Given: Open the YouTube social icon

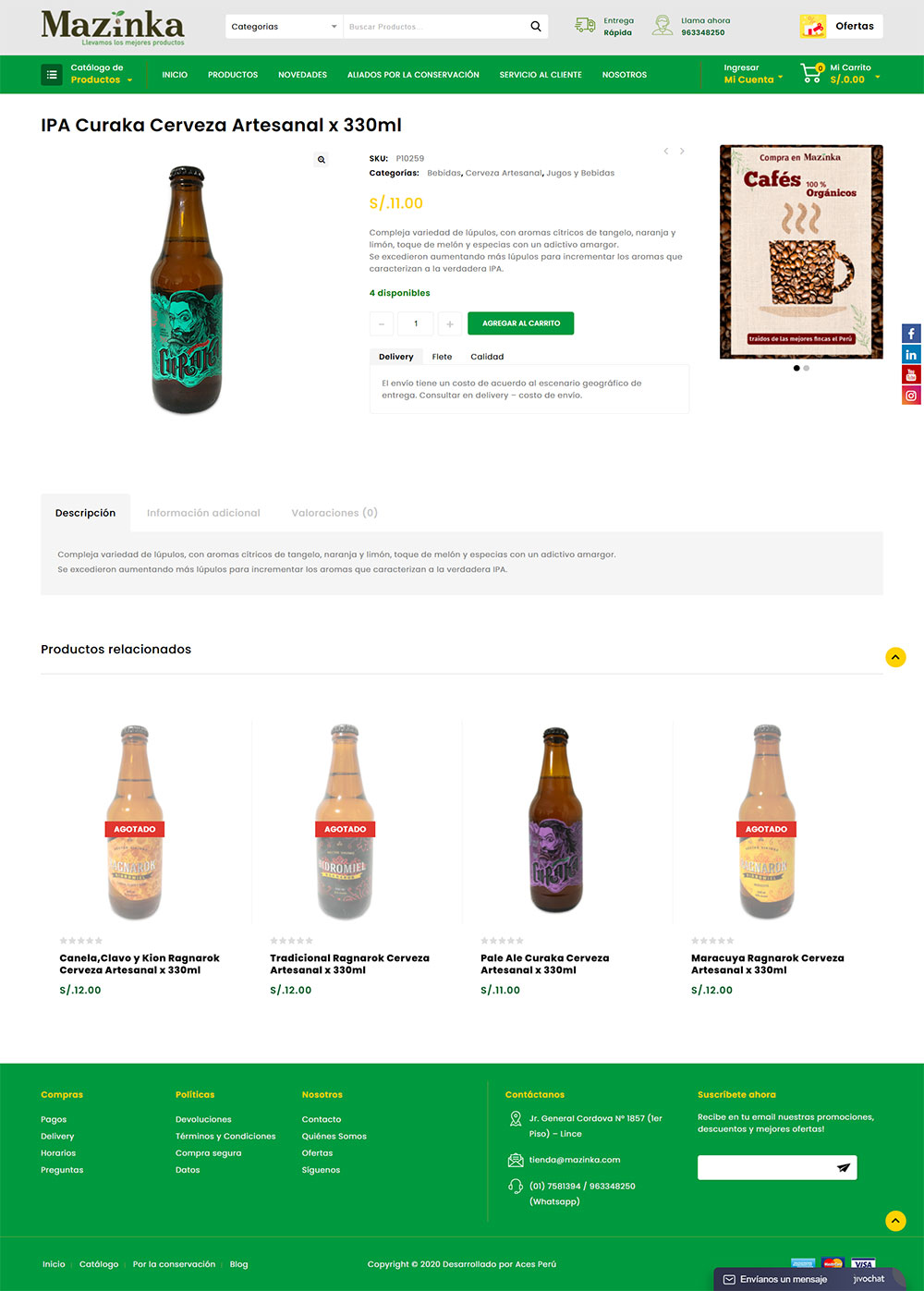Looking at the screenshot, I should click(911, 374).
